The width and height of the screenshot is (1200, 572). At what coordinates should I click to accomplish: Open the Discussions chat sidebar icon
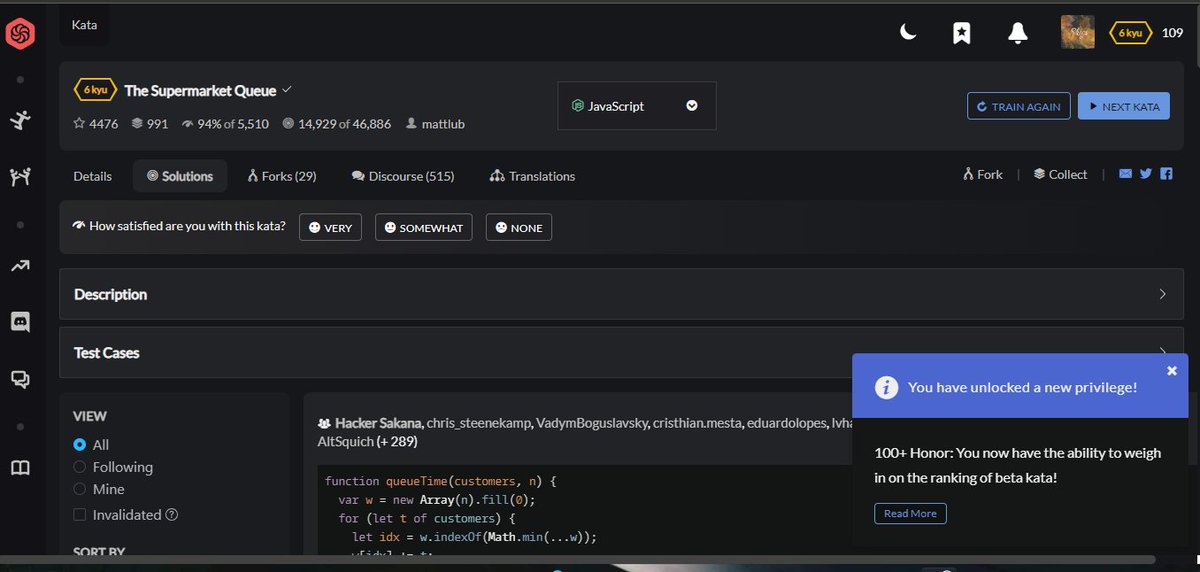pos(20,379)
